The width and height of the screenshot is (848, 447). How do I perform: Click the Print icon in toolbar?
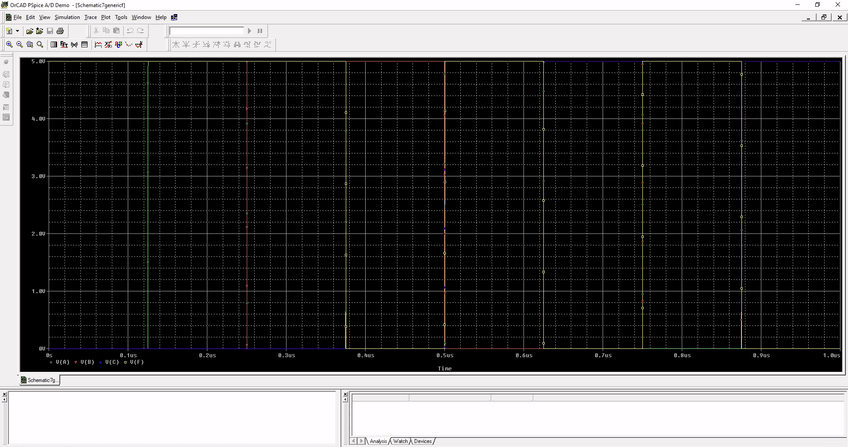click(60, 31)
